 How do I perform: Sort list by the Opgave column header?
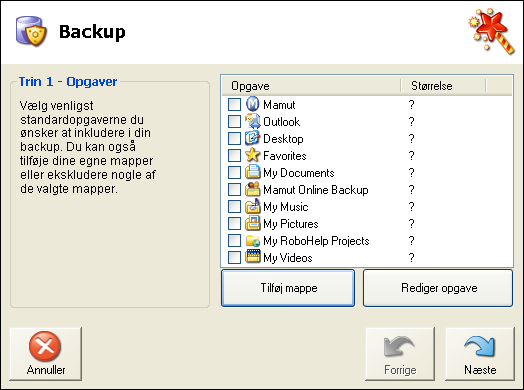click(311, 86)
